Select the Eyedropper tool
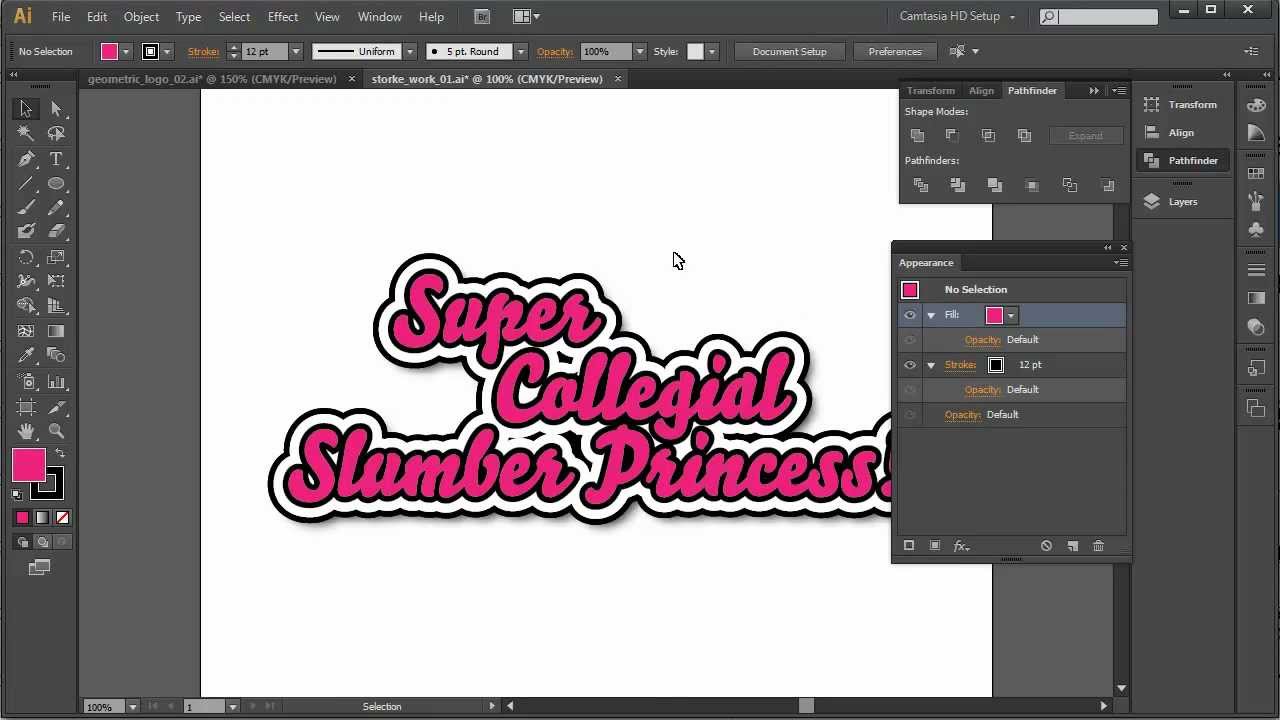The width and height of the screenshot is (1280, 720). tap(26, 356)
